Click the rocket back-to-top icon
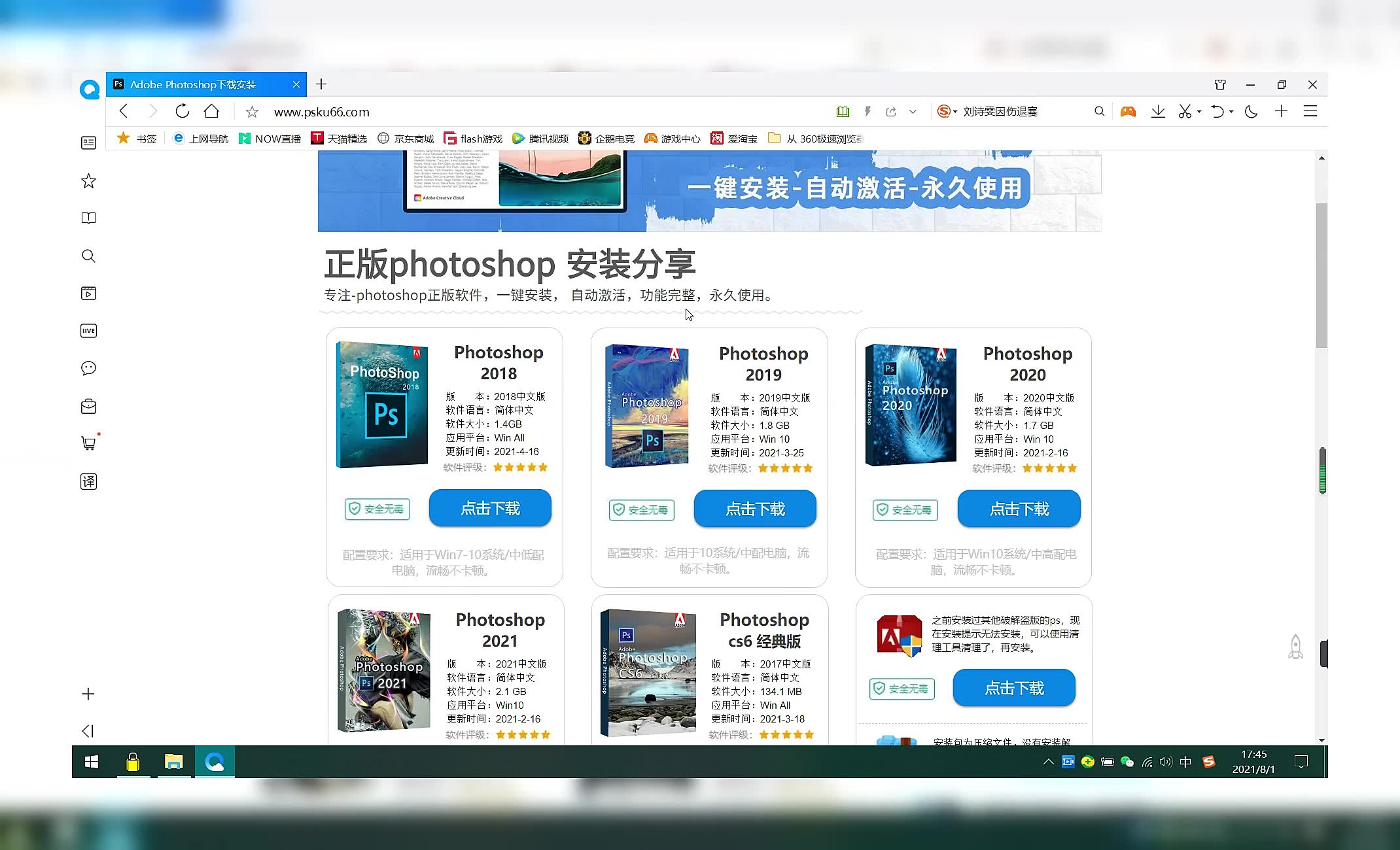The image size is (1400, 850). pyautogui.click(x=1295, y=647)
